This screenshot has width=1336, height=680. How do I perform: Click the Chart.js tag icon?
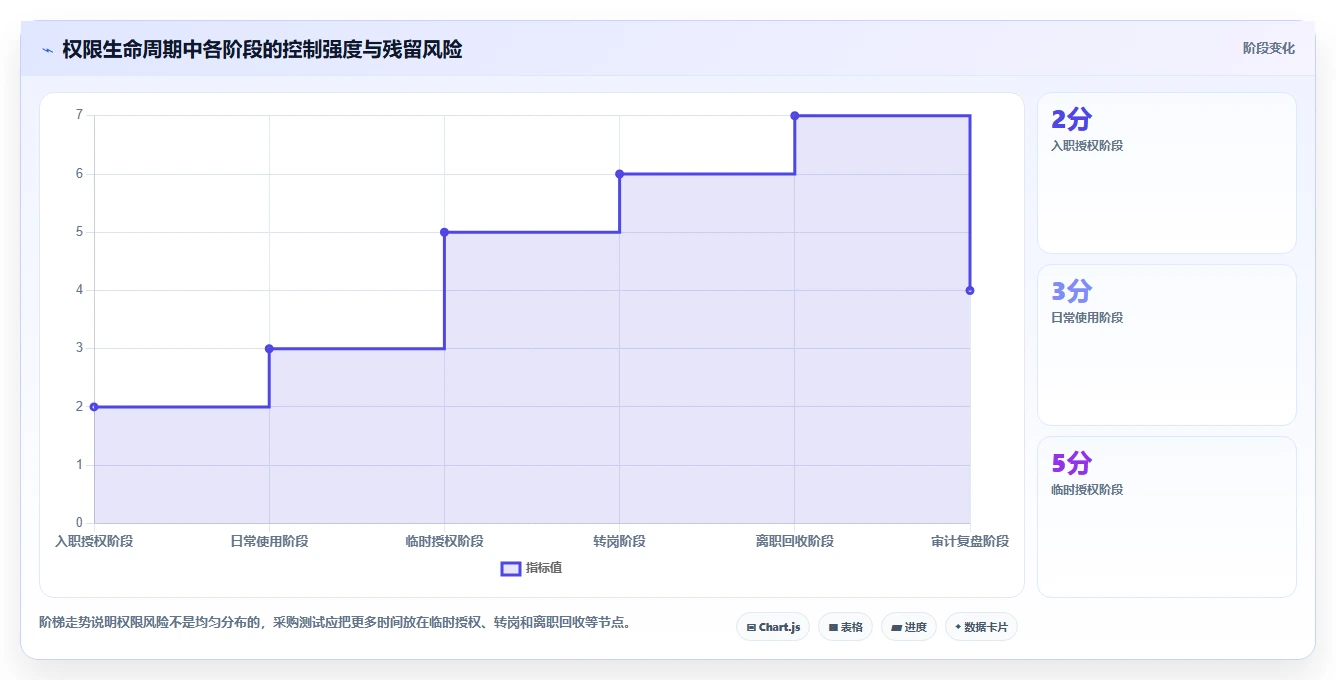pyautogui.click(x=751, y=628)
